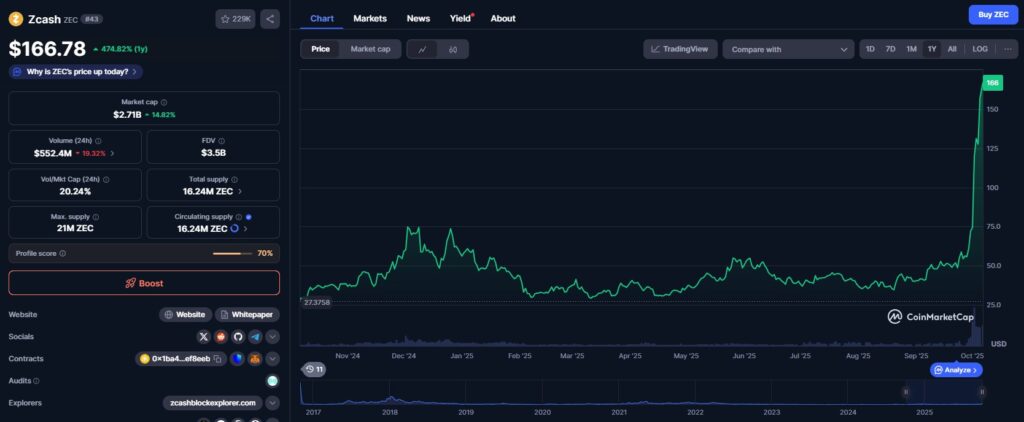The image size is (1024, 422).
Task: Open Why is ZEC's price up today
Action: pos(76,72)
